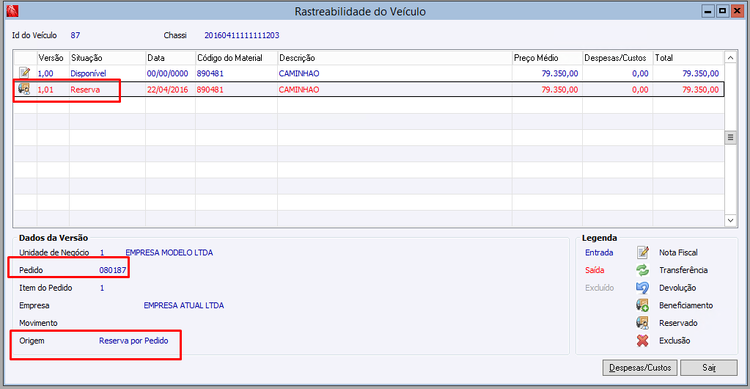This screenshot has width=750, height=389.
Task: Click the Transferência legend icon
Action: pos(642,270)
